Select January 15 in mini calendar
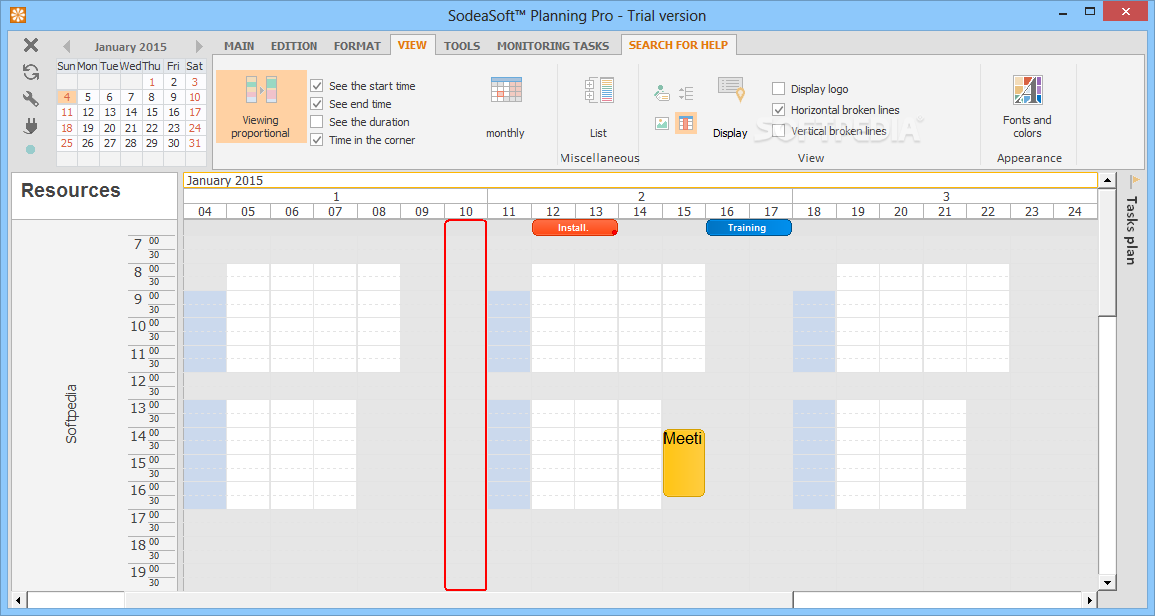 click(x=152, y=112)
